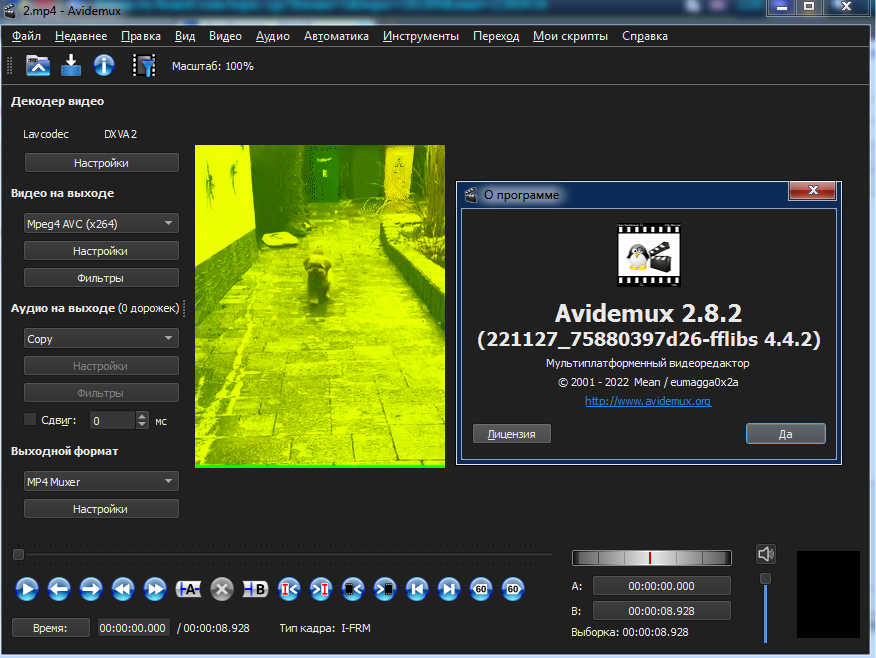Open video Фильтры button
This screenshot has width=876, height=658.
pyautogui.click(x=101, y=278)
